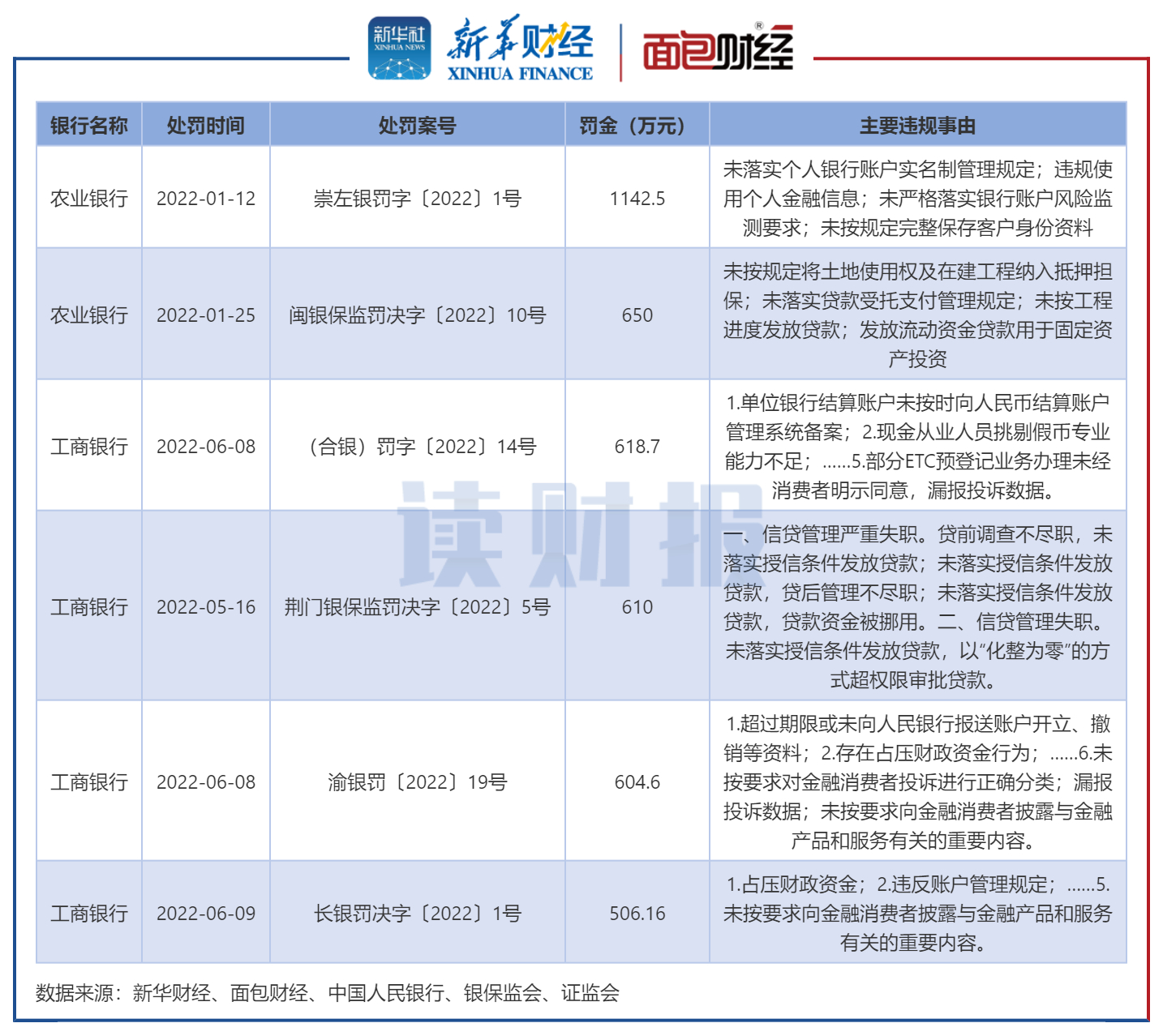
Task: Click the 主要违规事由 column header
Action: point(917,126)
